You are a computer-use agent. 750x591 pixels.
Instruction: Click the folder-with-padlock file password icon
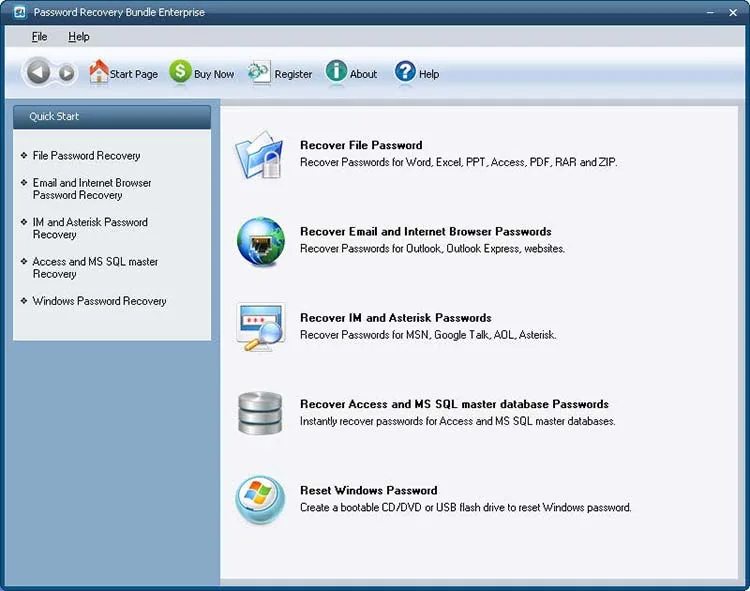pos(260,154)
